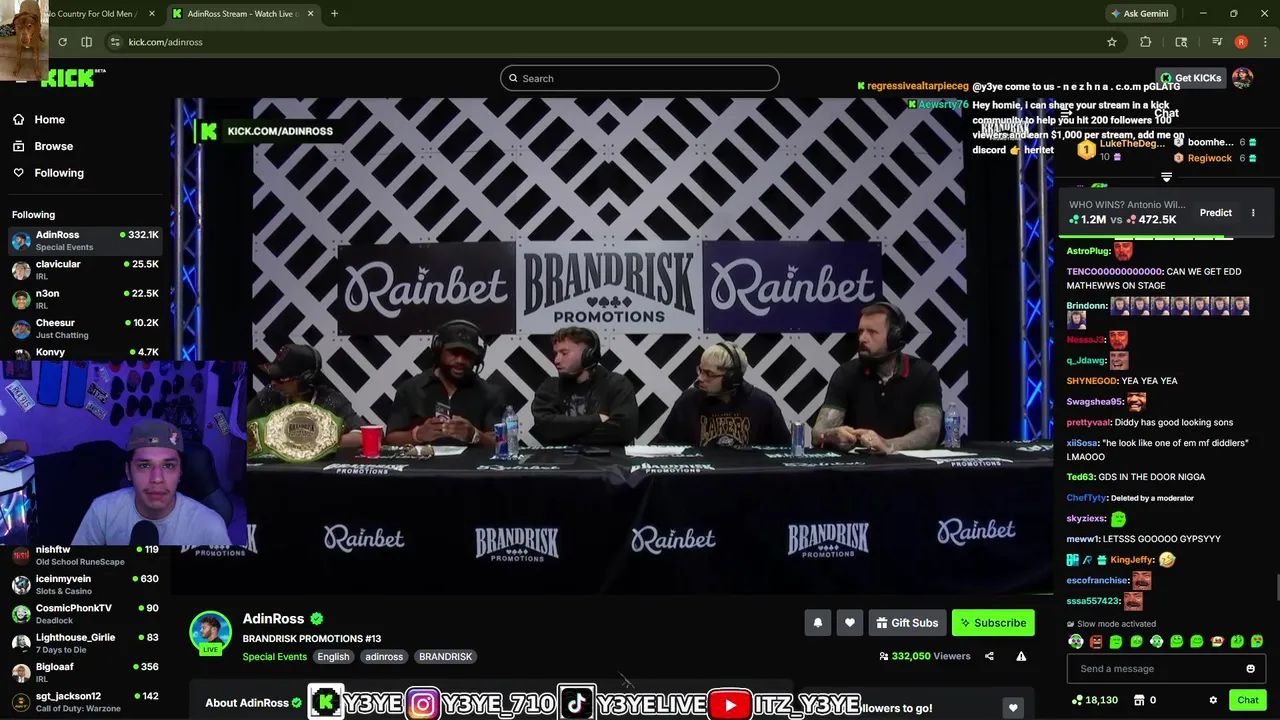Open sgt_jackson12 channel in the sidebar
Image resolution: width=1280 pixels, height=720 pixels.
[x=85, y=701]
